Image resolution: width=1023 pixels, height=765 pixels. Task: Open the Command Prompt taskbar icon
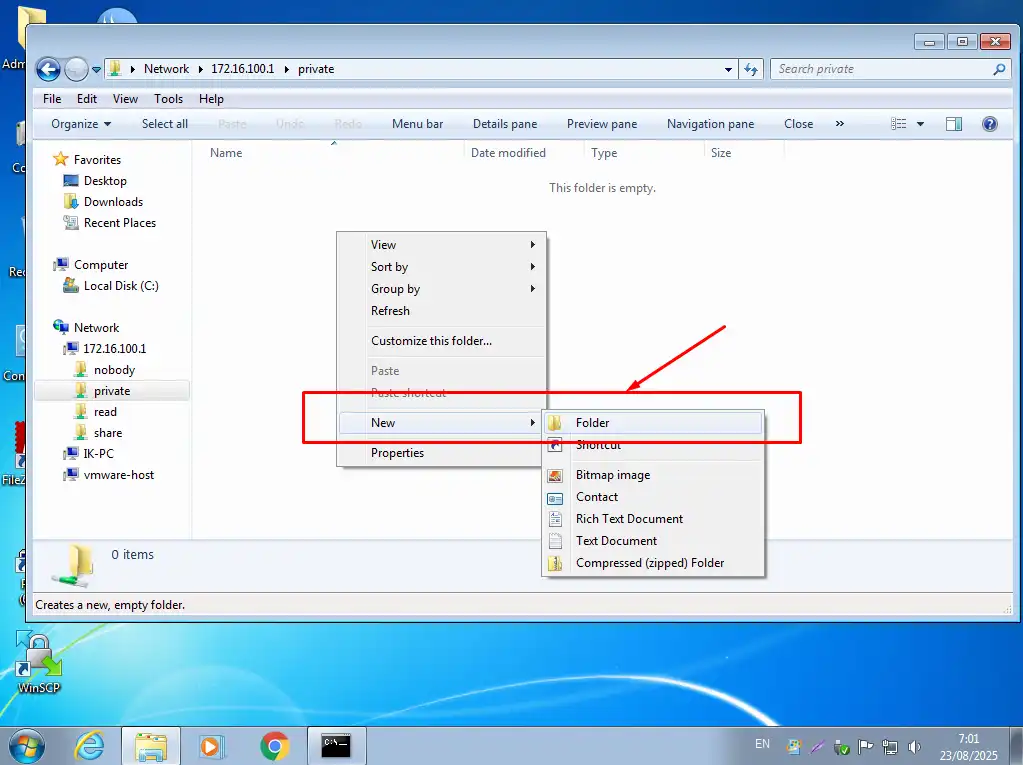[336, 745]
